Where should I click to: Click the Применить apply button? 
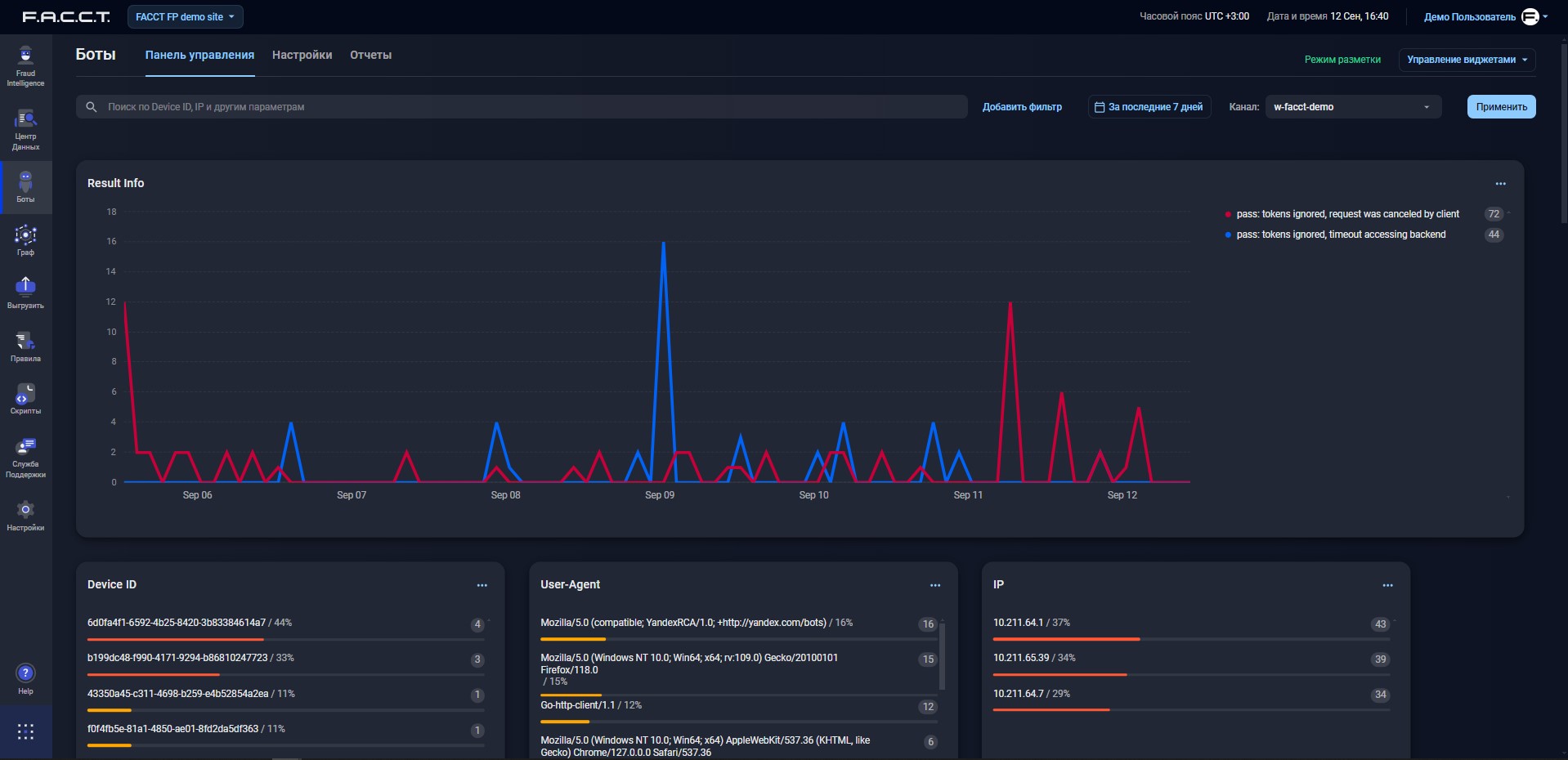1501,107
